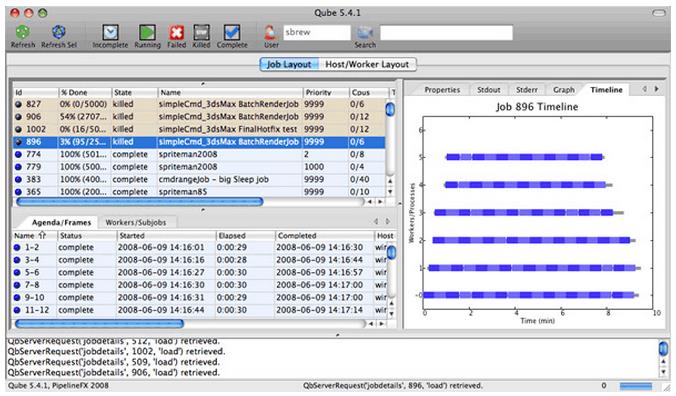
Task: Select the Timeline tab
Action: point(606,90)
